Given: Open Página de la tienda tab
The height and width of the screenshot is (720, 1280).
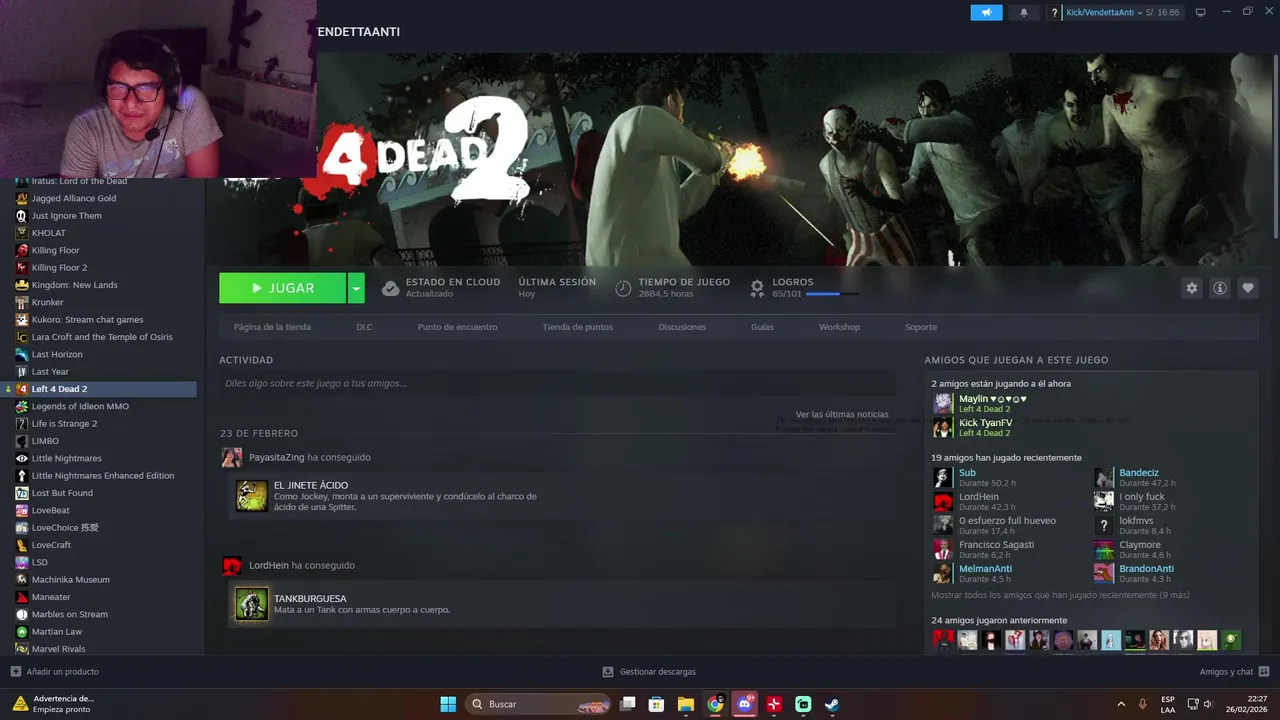Looking at the screenshot, I should pyautogui.click(x=272, y=327).
